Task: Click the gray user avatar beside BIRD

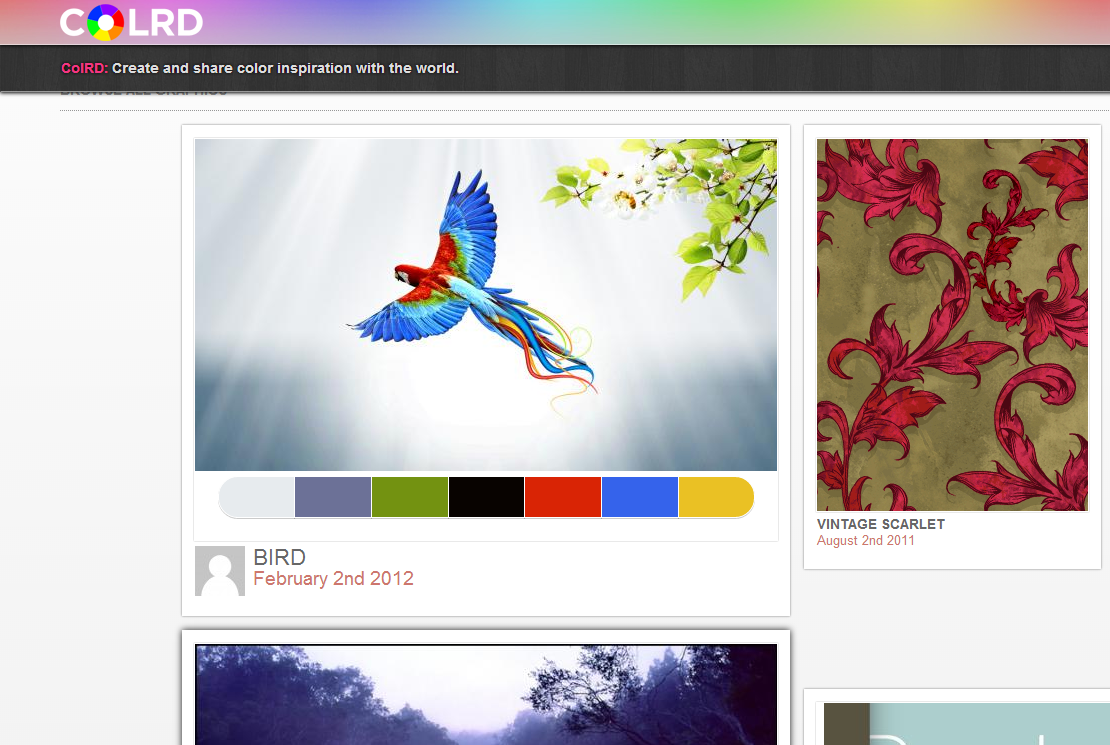Action: [220, 571]
